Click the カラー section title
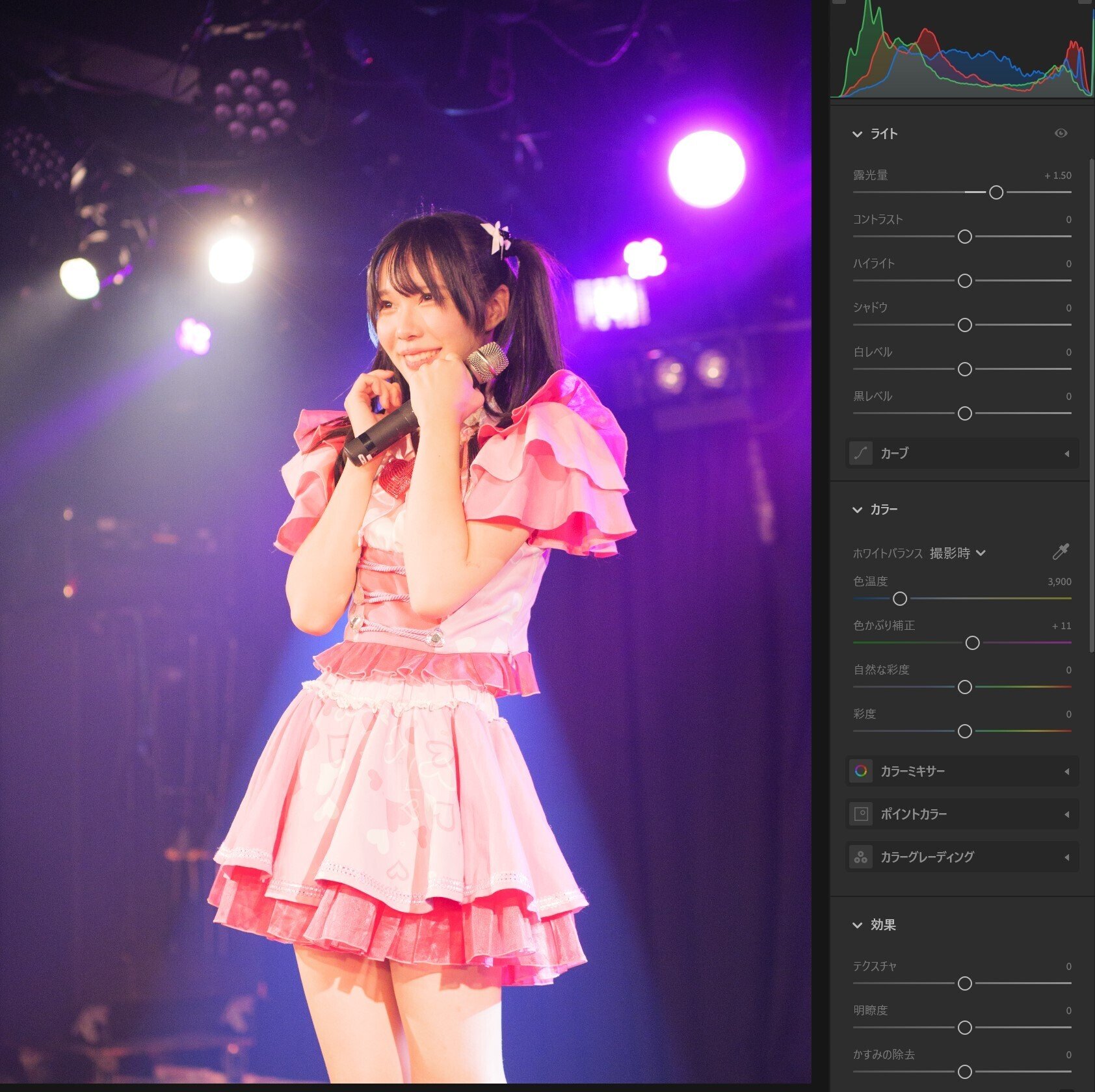 884,510
